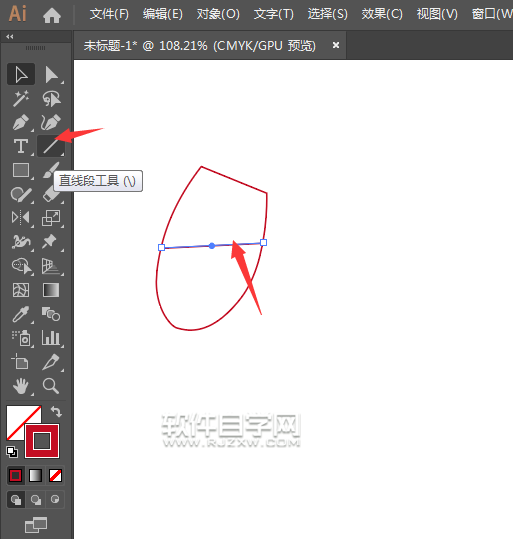Swap fill and stroke colors
Image resolution: width=513 pixels, height=539 pixels.
pyautogui.click(x=56, y=411)
